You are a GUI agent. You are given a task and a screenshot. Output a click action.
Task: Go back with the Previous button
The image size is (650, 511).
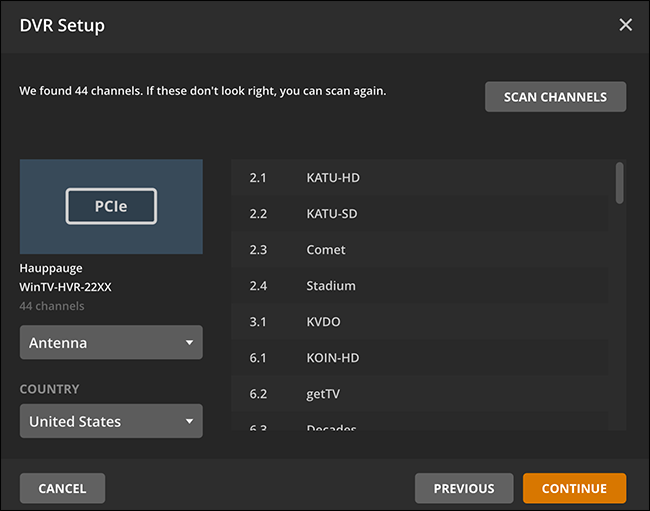tap(464, 488)
